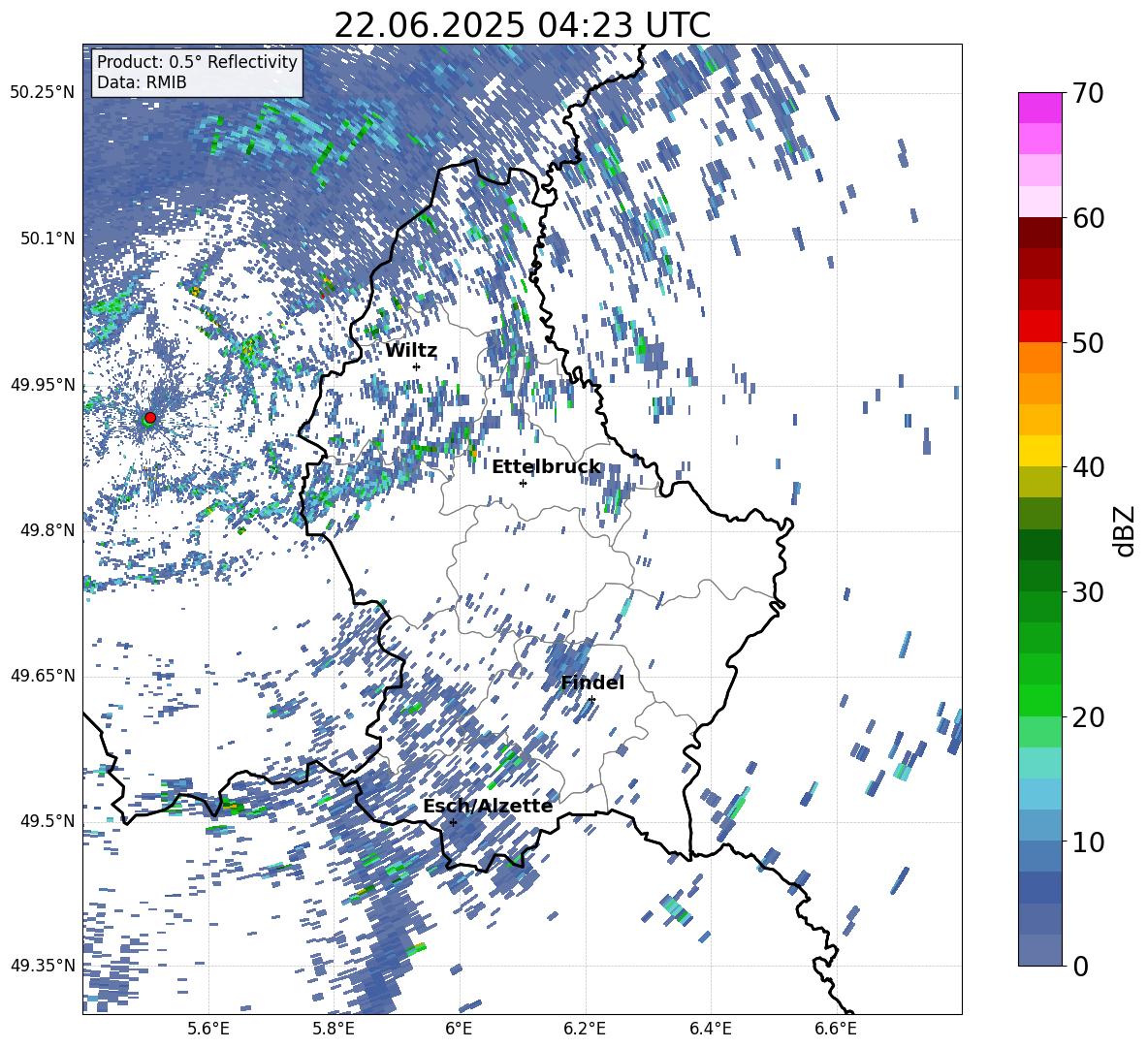
Task: Click the colorbar tick label 60
Action: pyautogui.click(x=1088, y=218)
